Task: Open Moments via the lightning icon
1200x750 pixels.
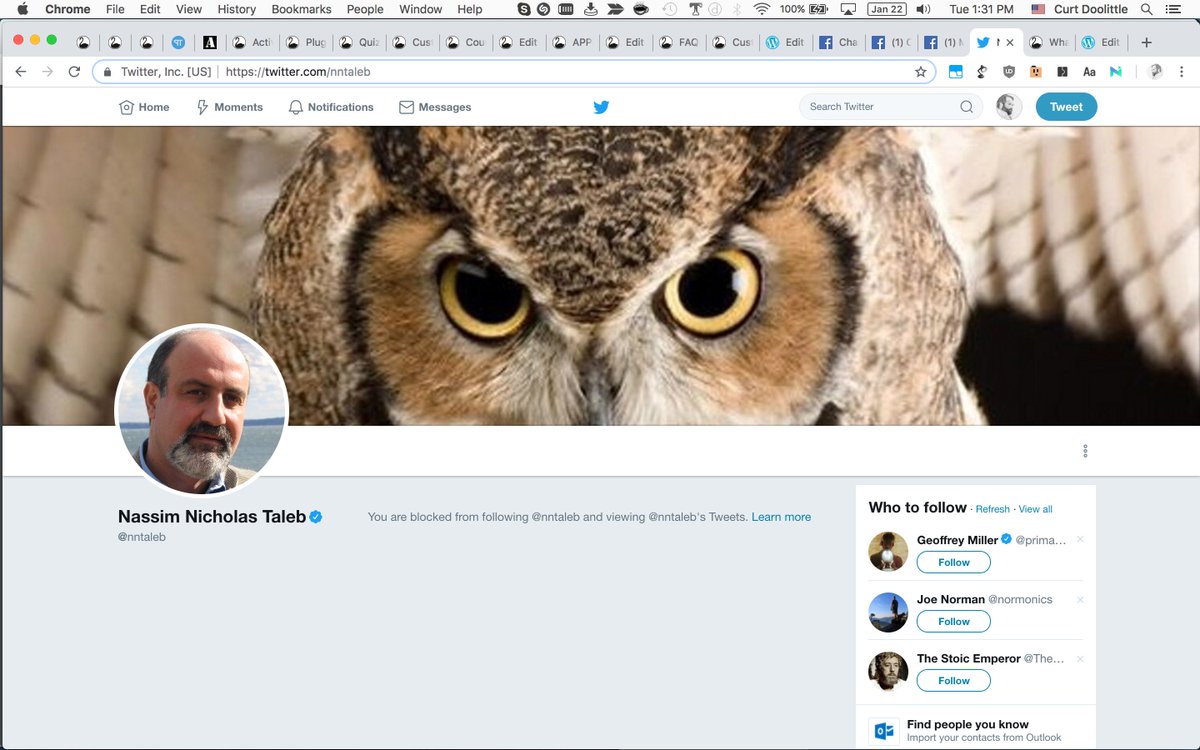Action: (201, 107)
